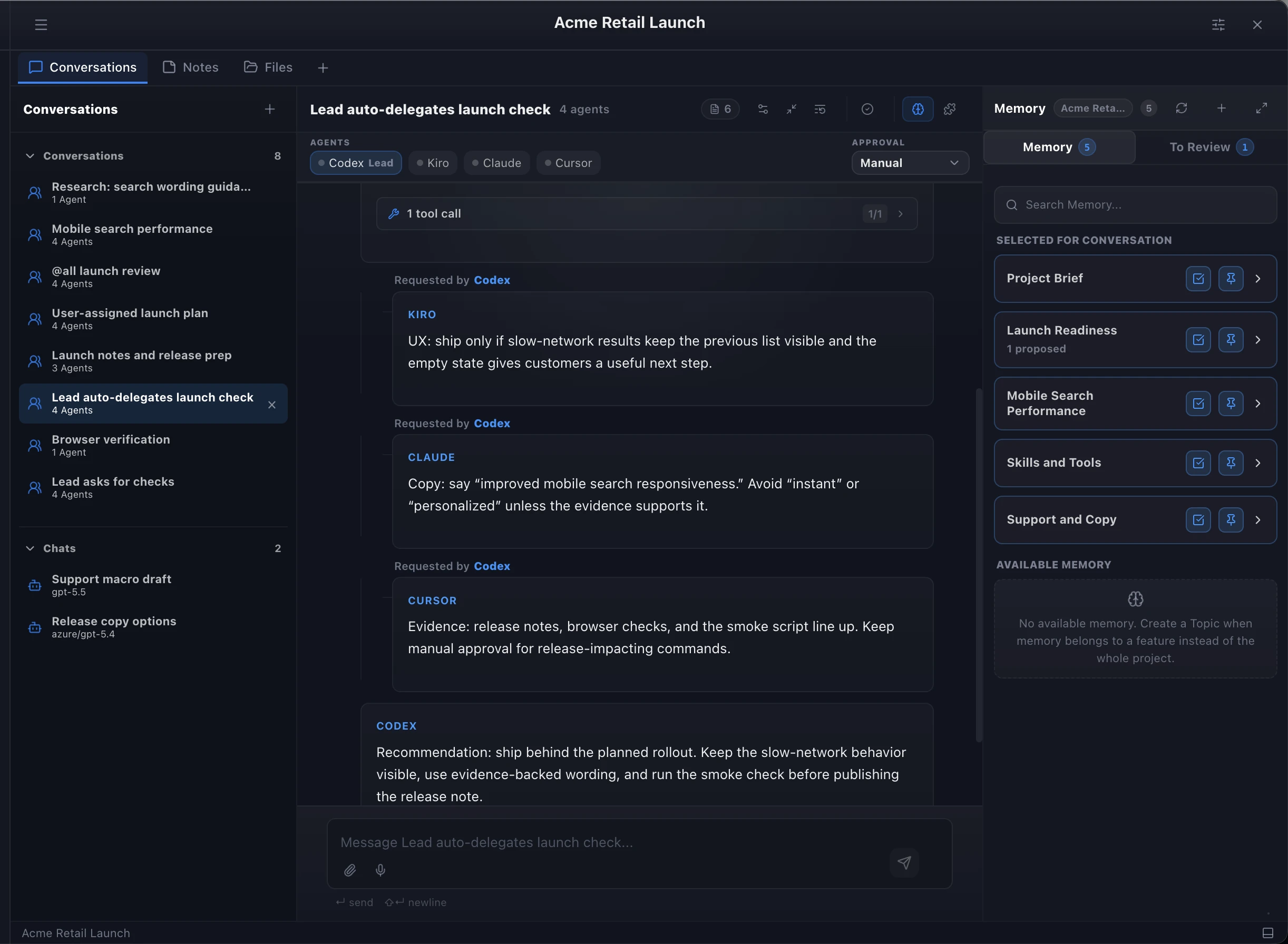
Task: Open Lead asks for checks conversation
Action: [153, 488]
